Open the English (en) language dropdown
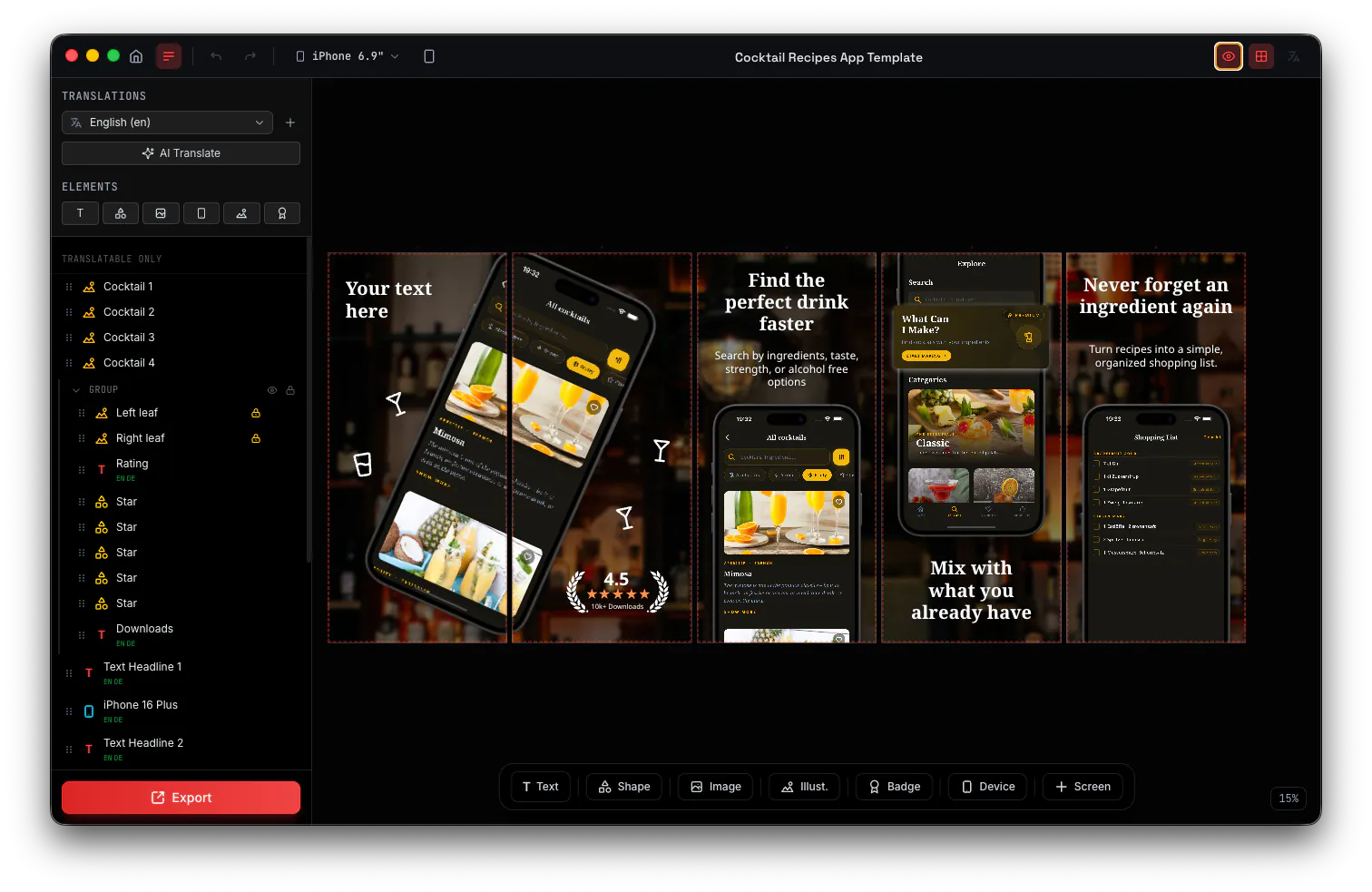Viewport: 1372px width, 892px height. point(167,123)
